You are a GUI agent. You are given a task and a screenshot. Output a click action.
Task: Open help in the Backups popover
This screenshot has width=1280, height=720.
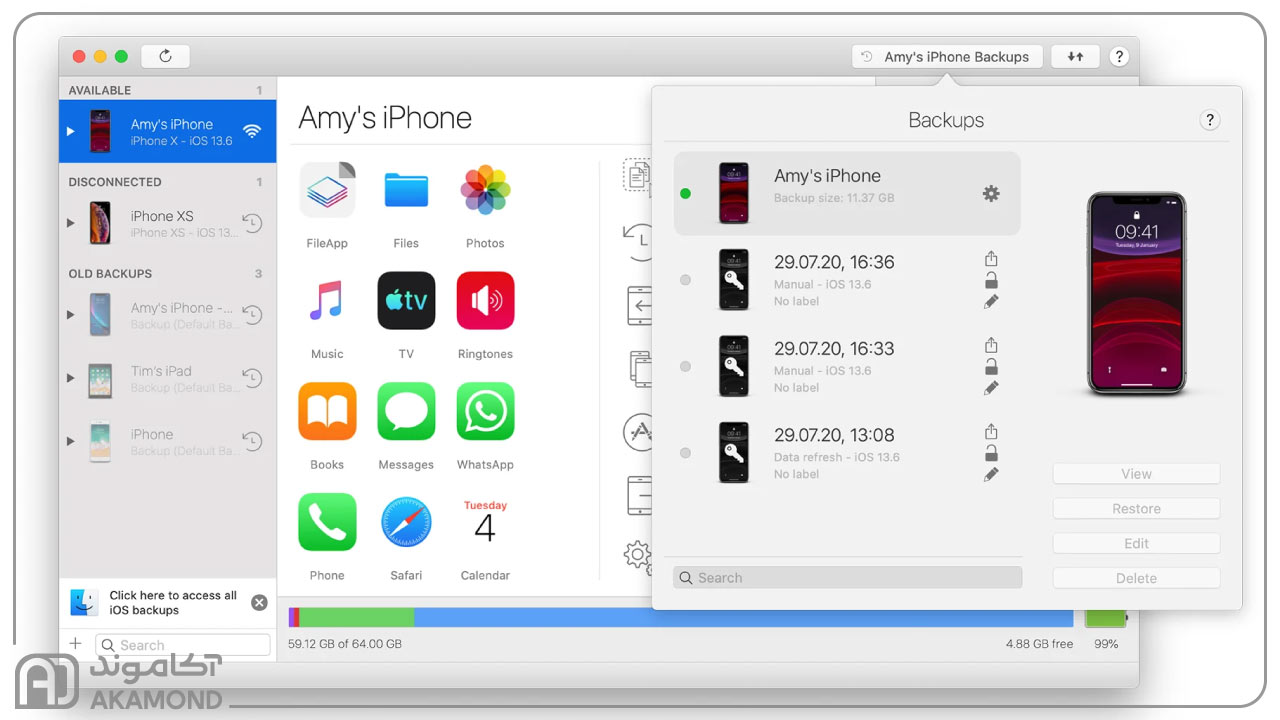(x=1209, y=120)
